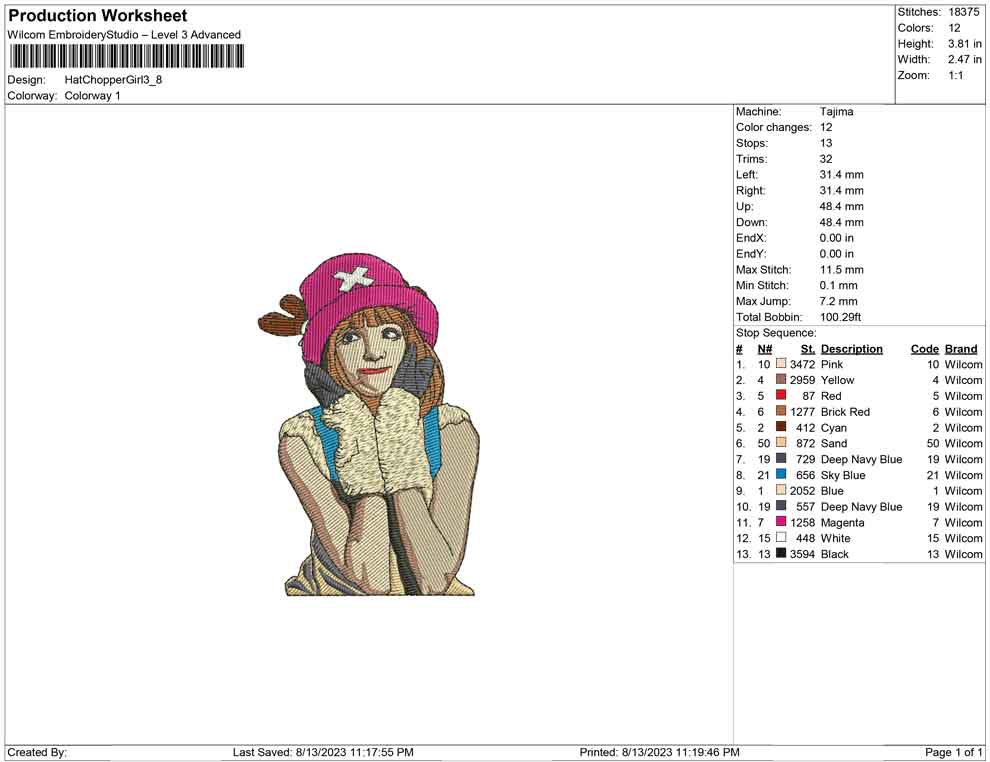This screenshot has width=990, height=762.
Task: Click the Yellow thread swatch in row 2
Action: (x=781, y=379)
